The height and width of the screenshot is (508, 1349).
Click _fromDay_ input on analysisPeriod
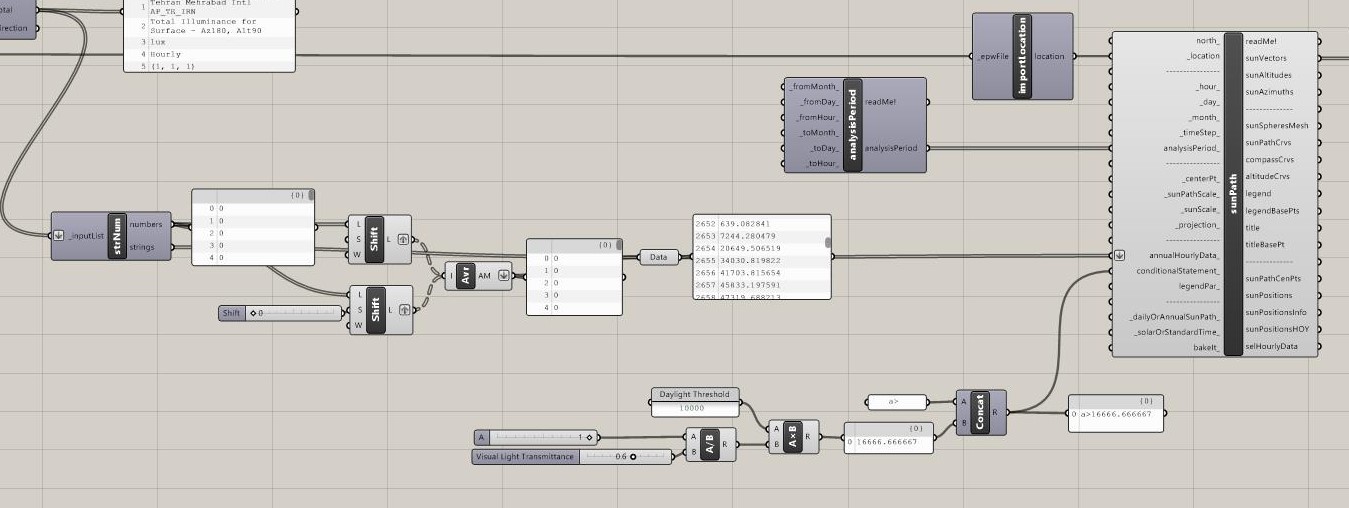tap(819, 102)
